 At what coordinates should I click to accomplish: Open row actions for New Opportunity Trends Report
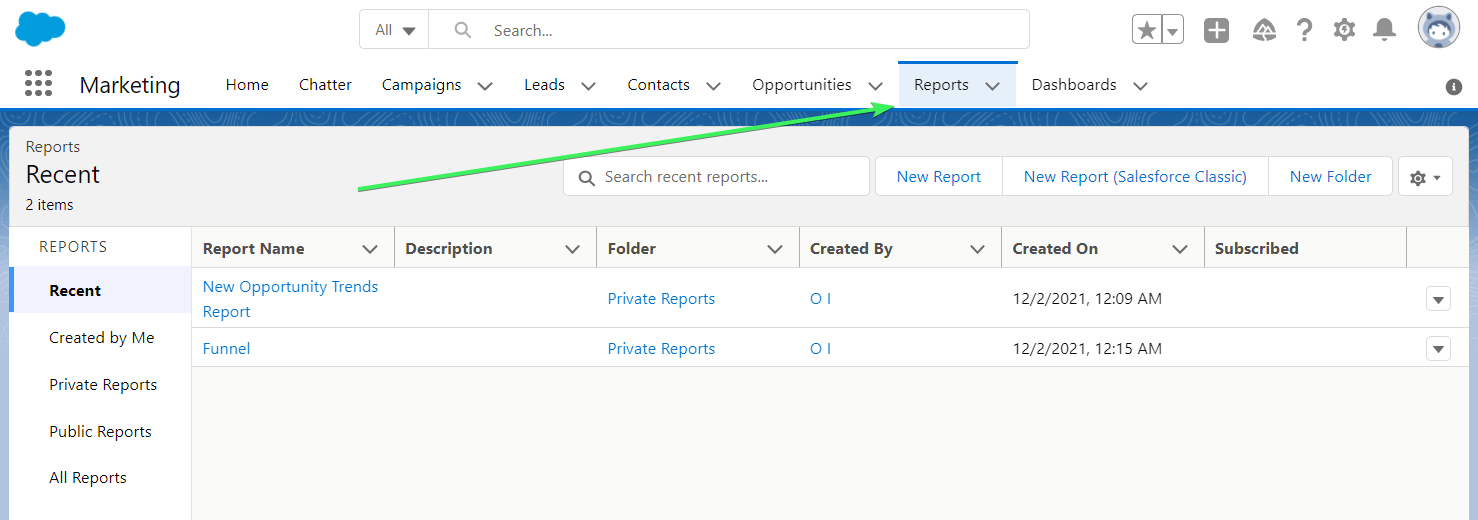(1438, 298)
